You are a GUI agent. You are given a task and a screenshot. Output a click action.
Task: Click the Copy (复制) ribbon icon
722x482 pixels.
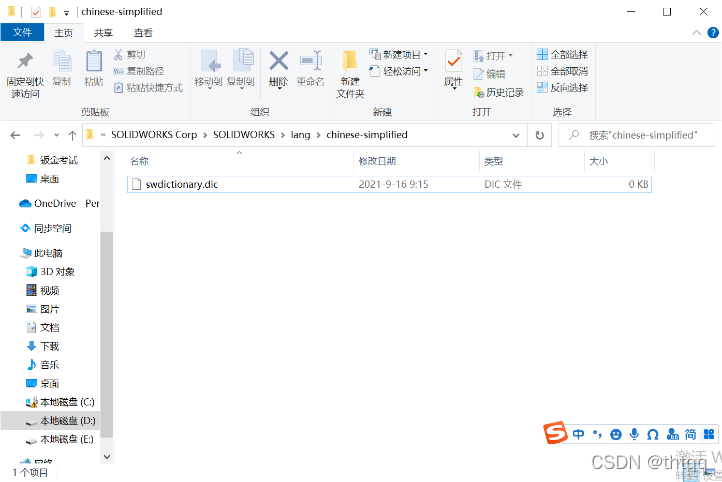click(62, 61)
